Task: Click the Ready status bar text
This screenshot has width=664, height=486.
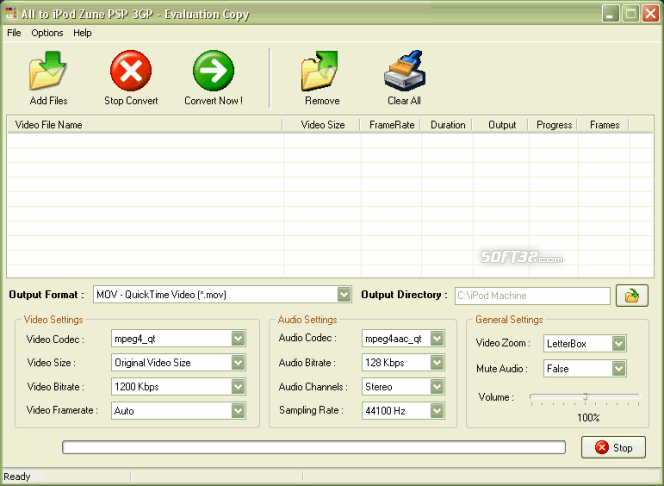Action: coord(17,477)
